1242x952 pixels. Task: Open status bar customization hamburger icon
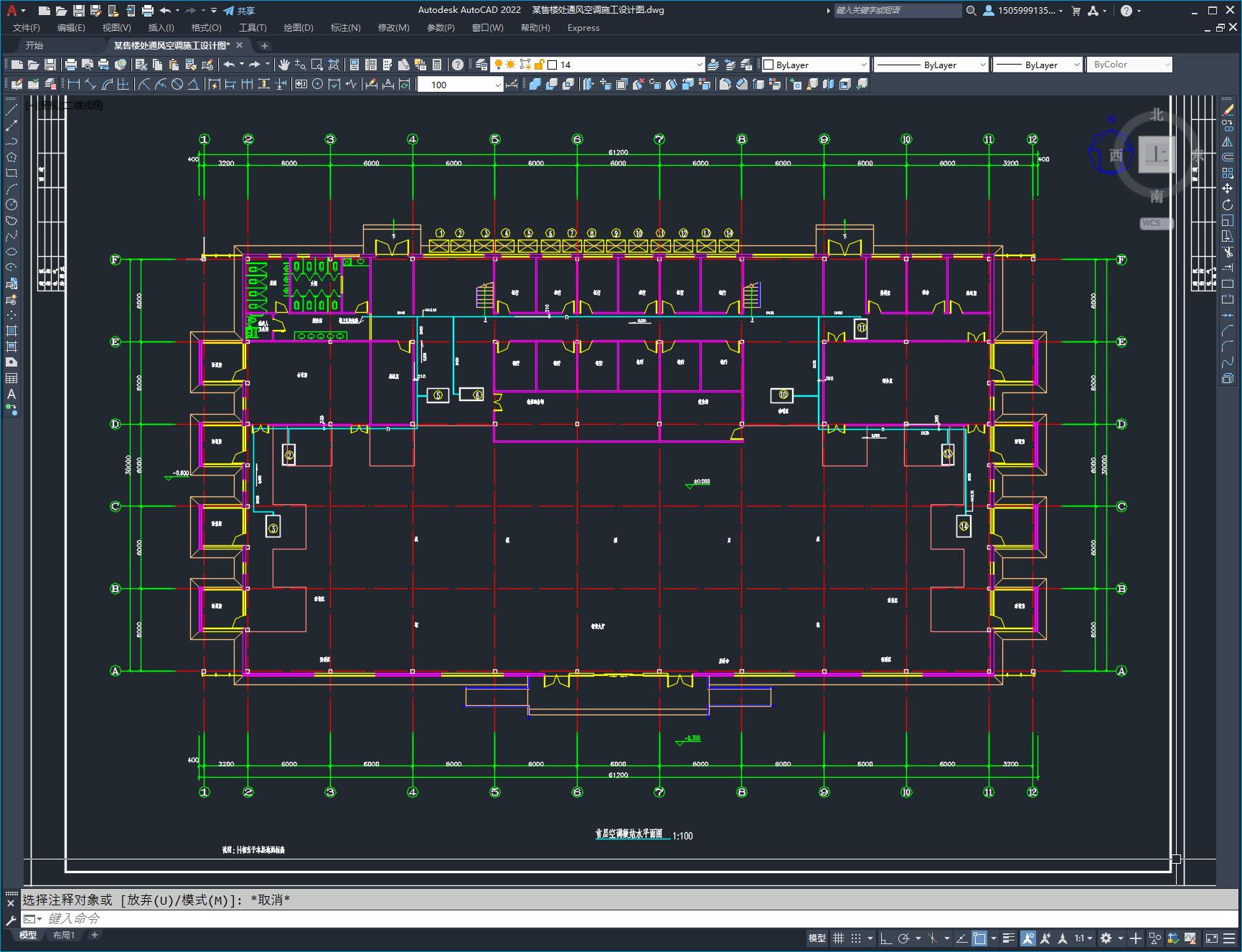[x=1229, y=938]
